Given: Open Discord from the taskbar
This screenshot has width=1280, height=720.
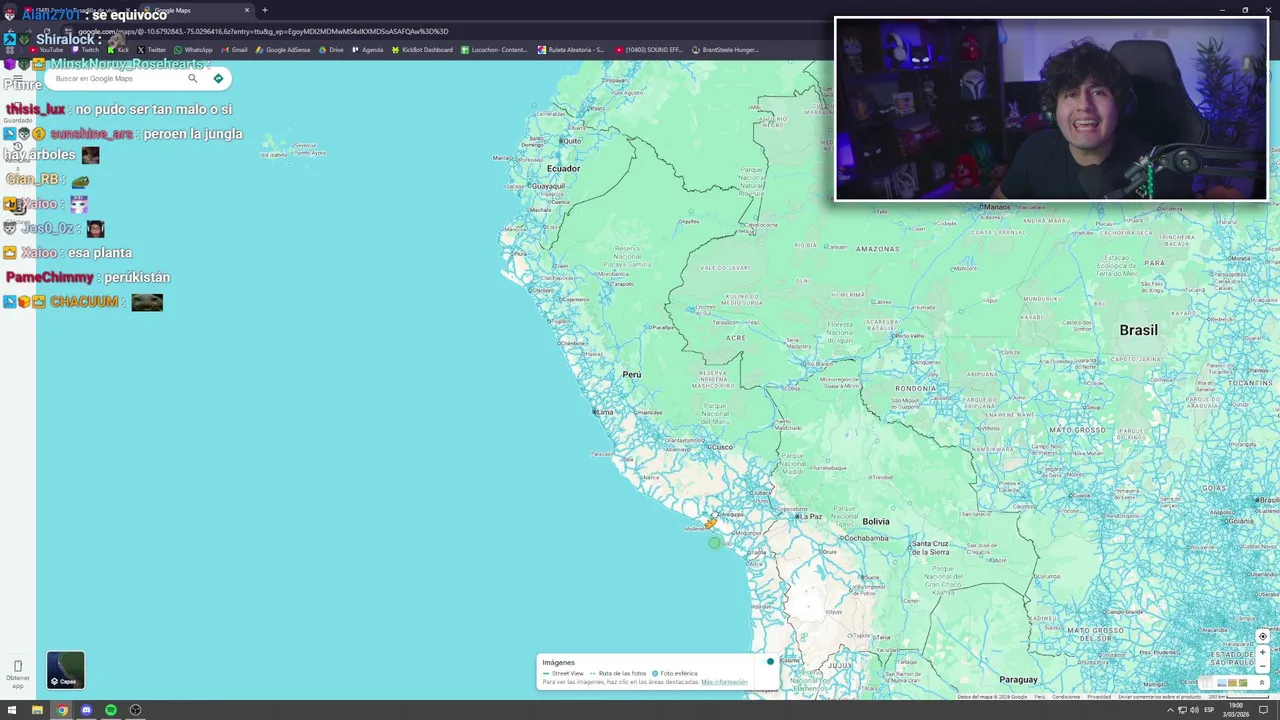Looking at the screenshot, I should pyautogui.click(x=86, y=710).
